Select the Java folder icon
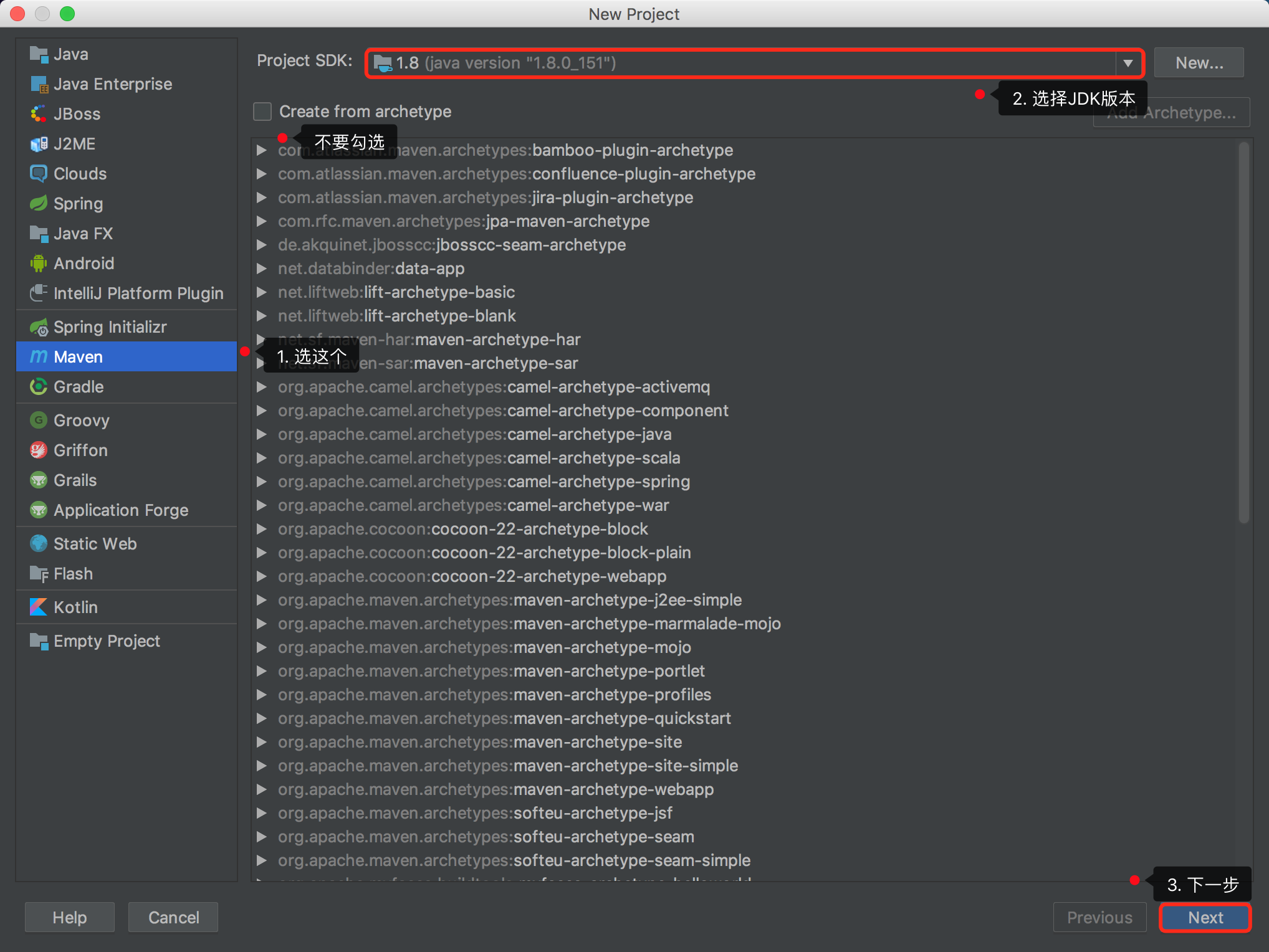The height and width of the screenshot is (952, 1269). point(39,55)
